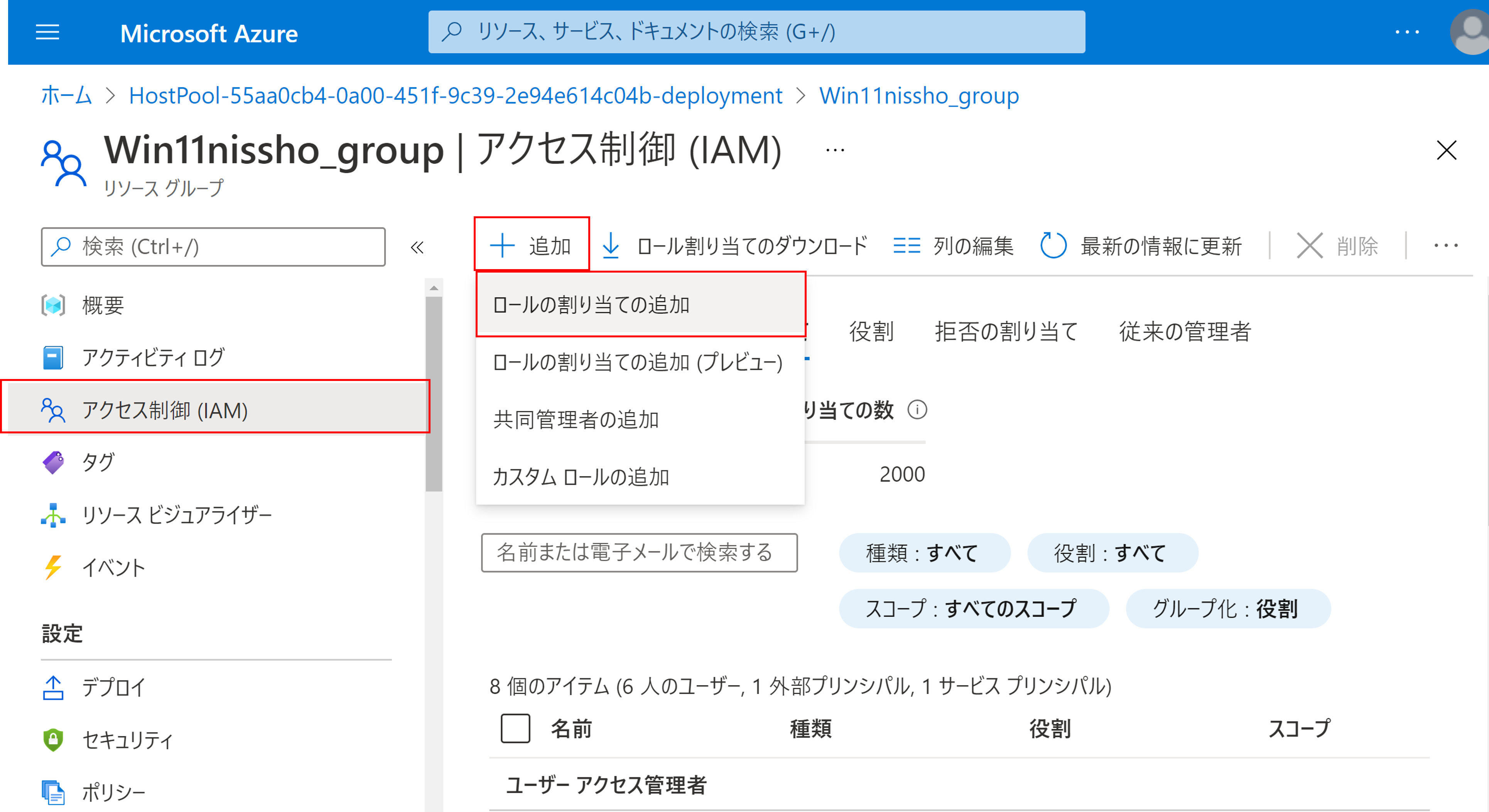The height and width of the screenshot is (812, 1489).
Task: Open the hamburger portal menu
Action: pos(47,32)
